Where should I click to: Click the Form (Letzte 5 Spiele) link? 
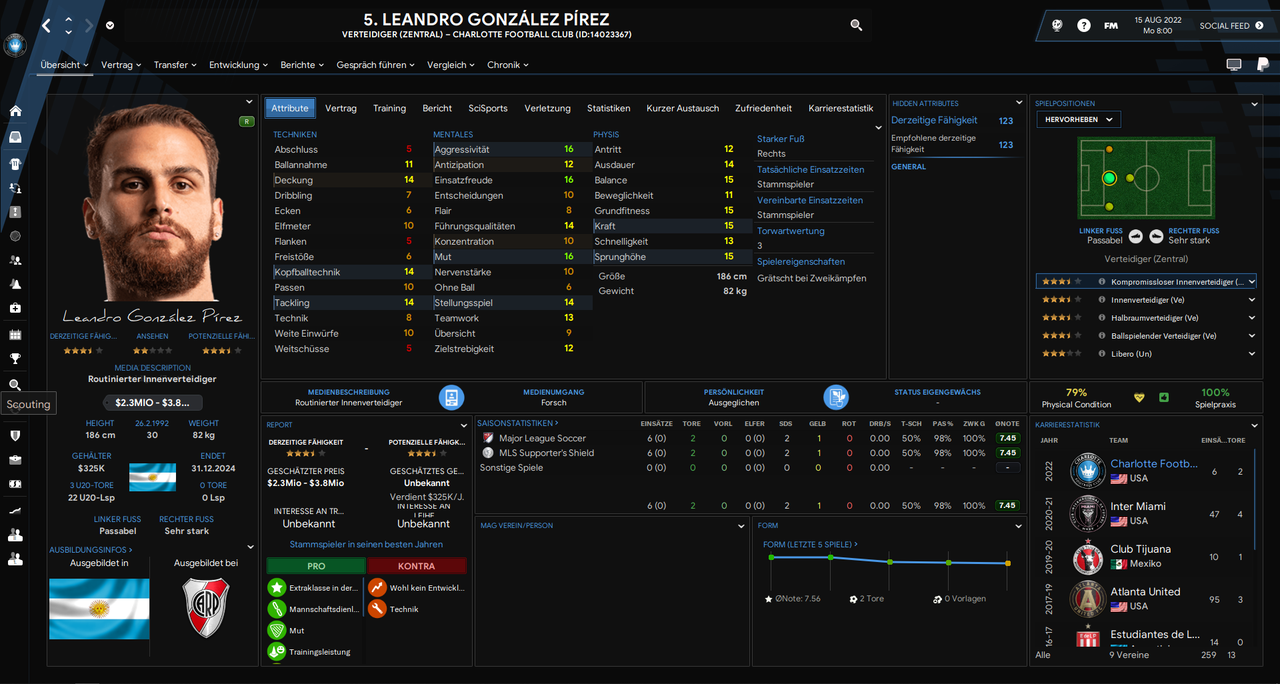coord(811,544)
